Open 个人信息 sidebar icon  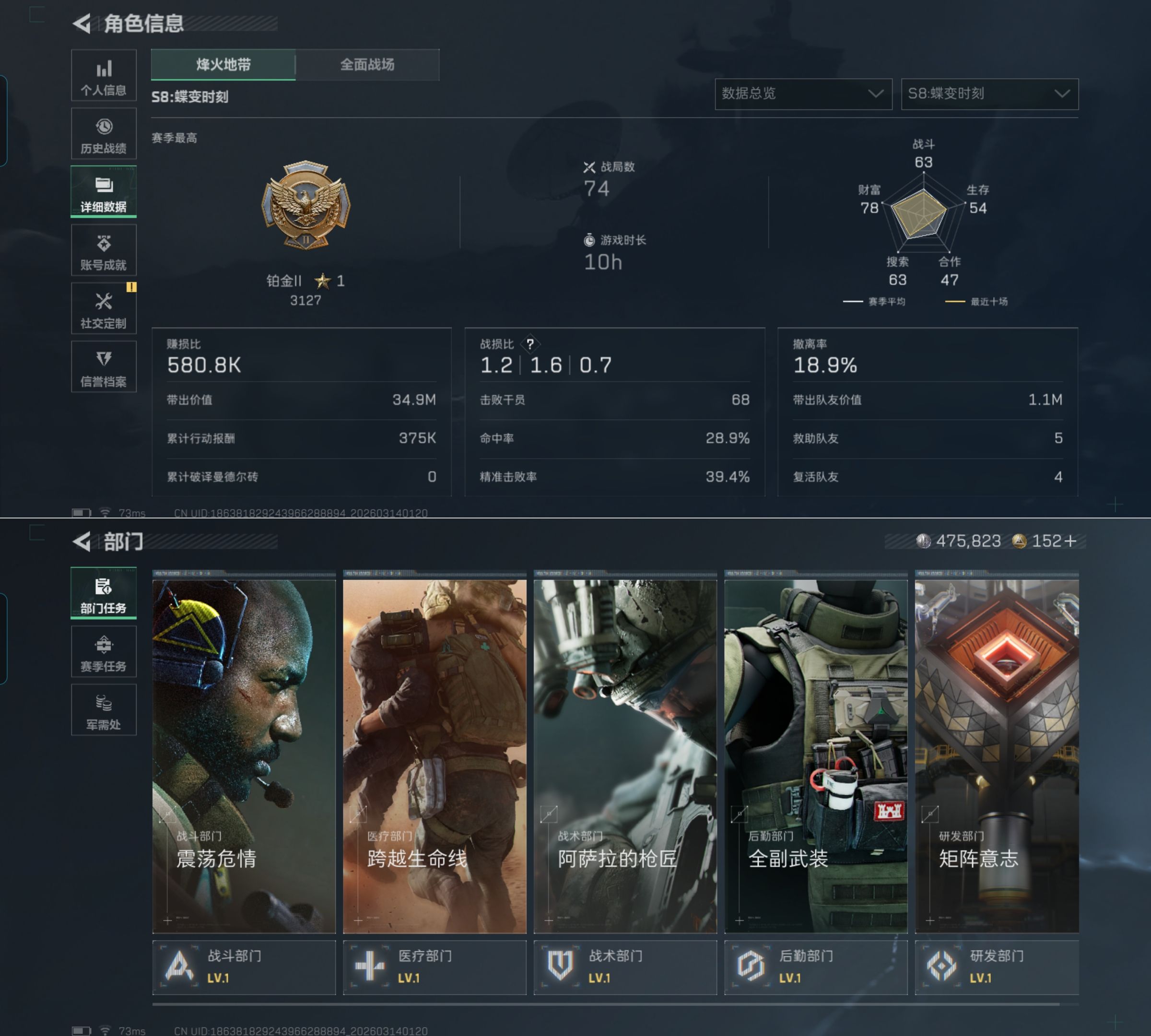point(104,76)
